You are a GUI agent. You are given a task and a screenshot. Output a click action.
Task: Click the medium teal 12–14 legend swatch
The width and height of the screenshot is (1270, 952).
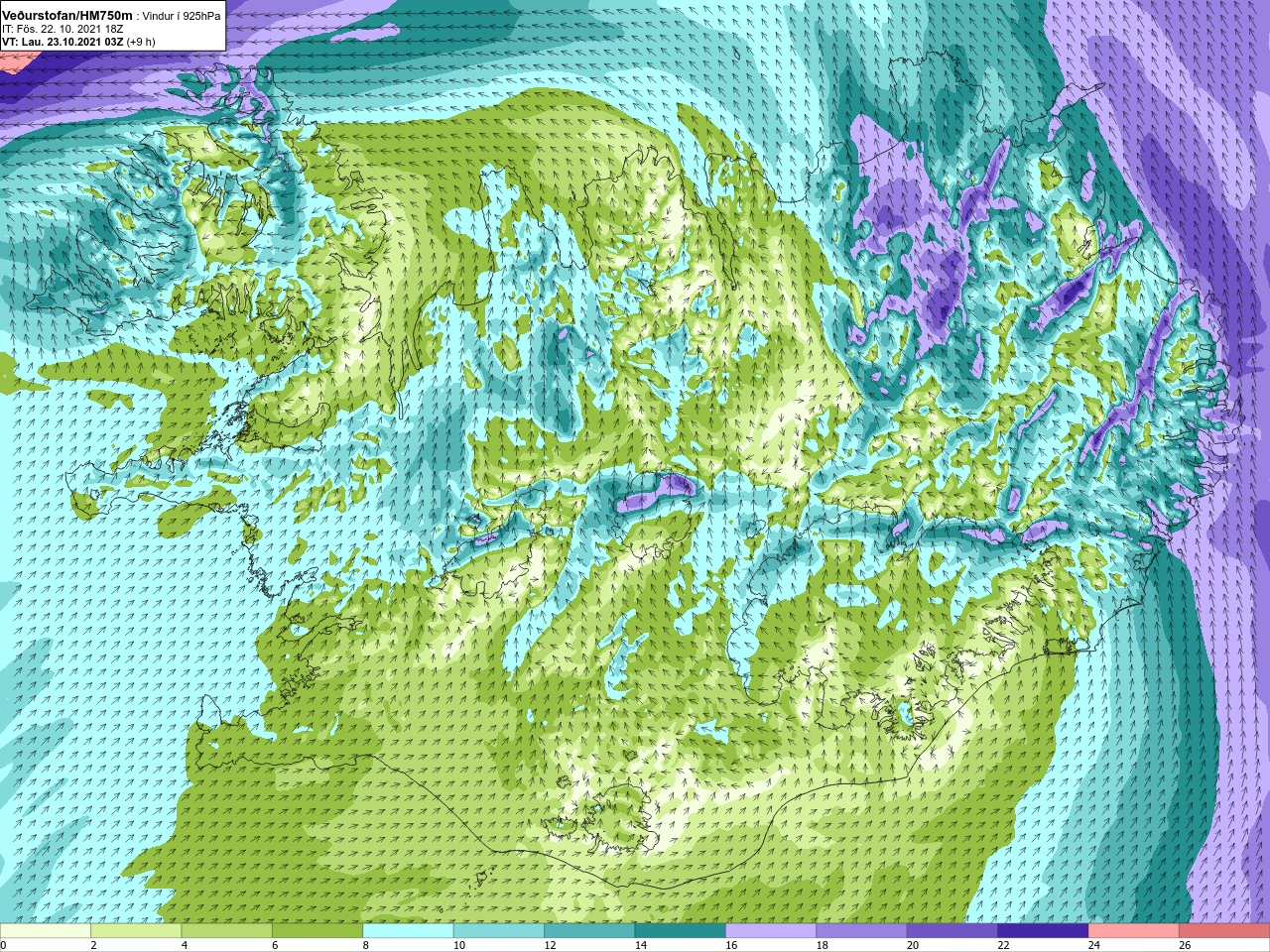coord(589,931)
